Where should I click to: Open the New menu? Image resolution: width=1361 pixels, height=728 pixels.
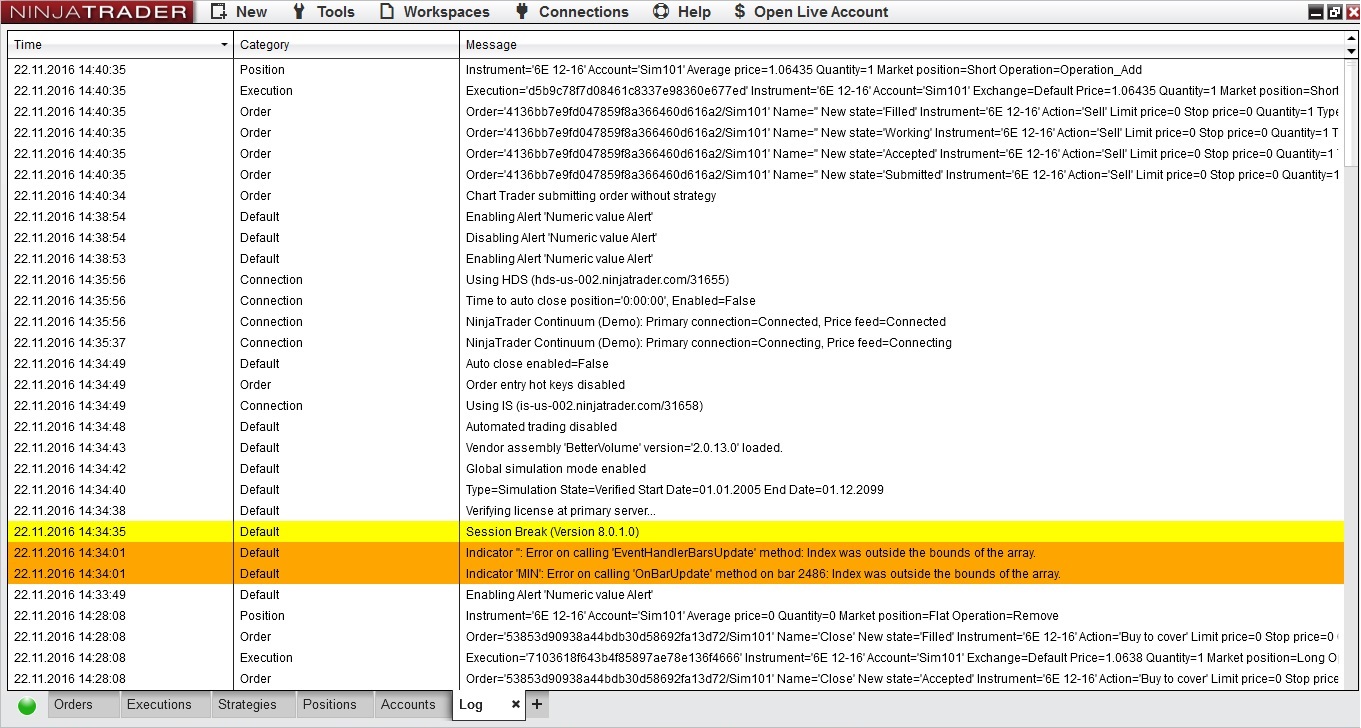pyautogui.click(x=238, y=12)
